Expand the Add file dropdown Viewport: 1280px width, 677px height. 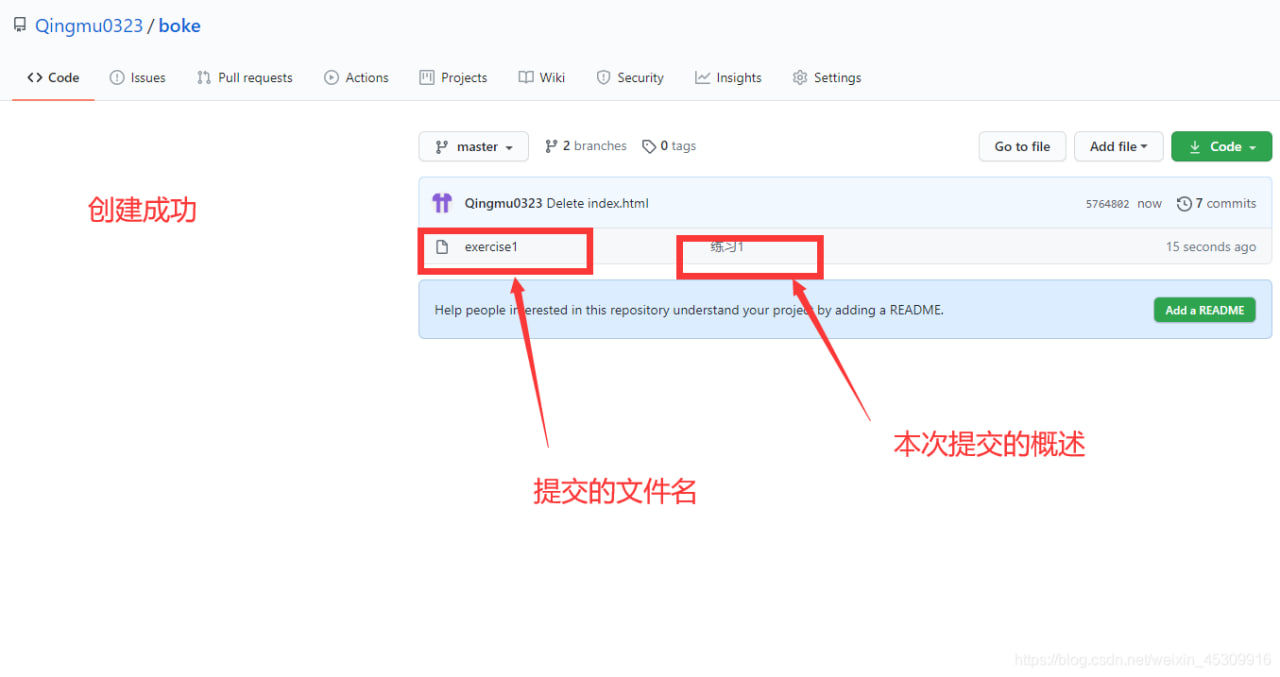[x=1119, y=146]
